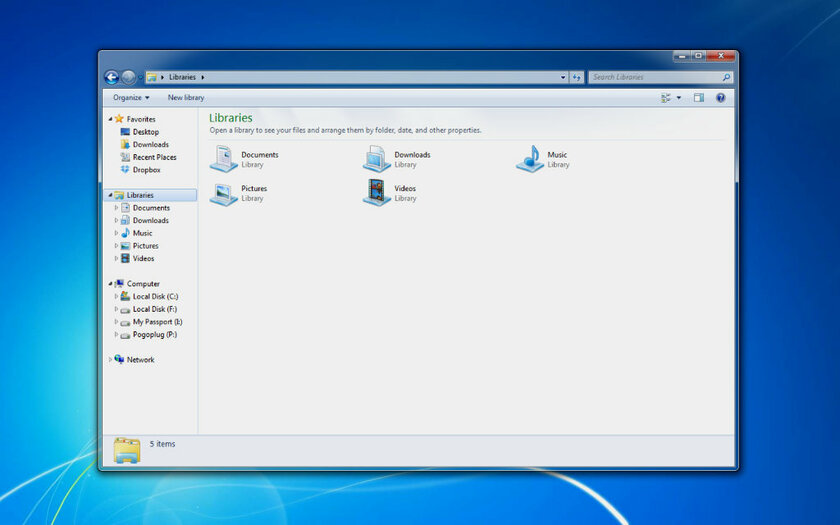Click the Forward navigation arrow button
840x525 pixels.
[128, 78]
